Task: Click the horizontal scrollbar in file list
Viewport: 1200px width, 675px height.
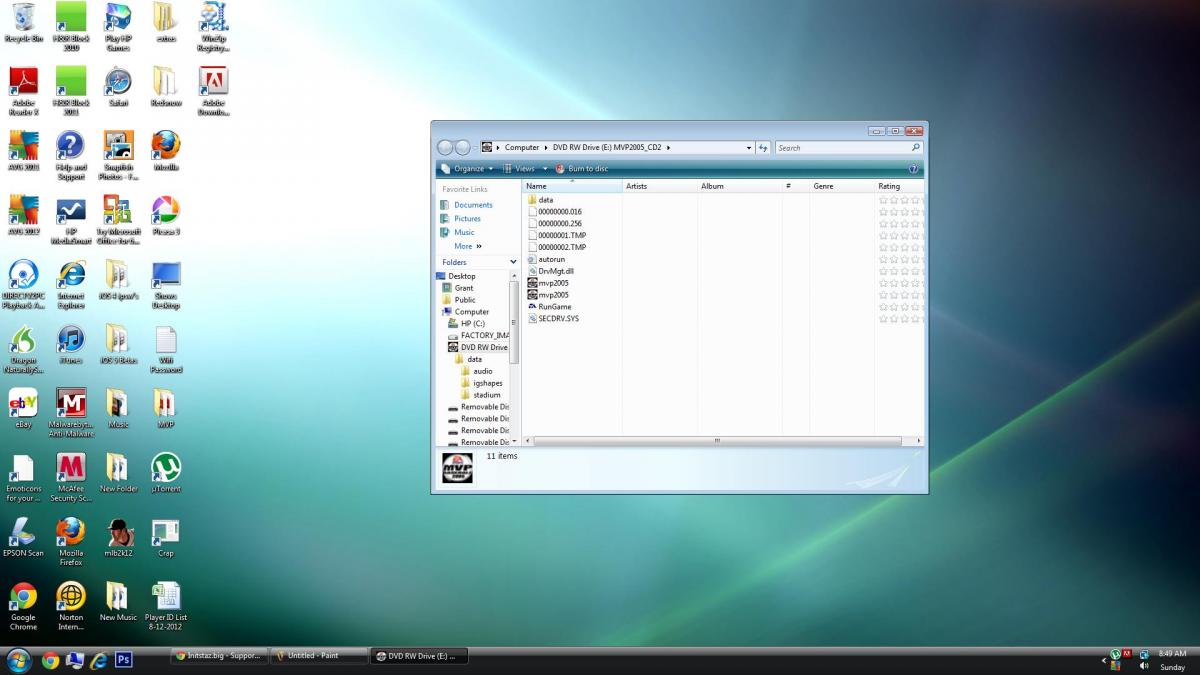Action: pyautogui.click(x=716, y=441)
